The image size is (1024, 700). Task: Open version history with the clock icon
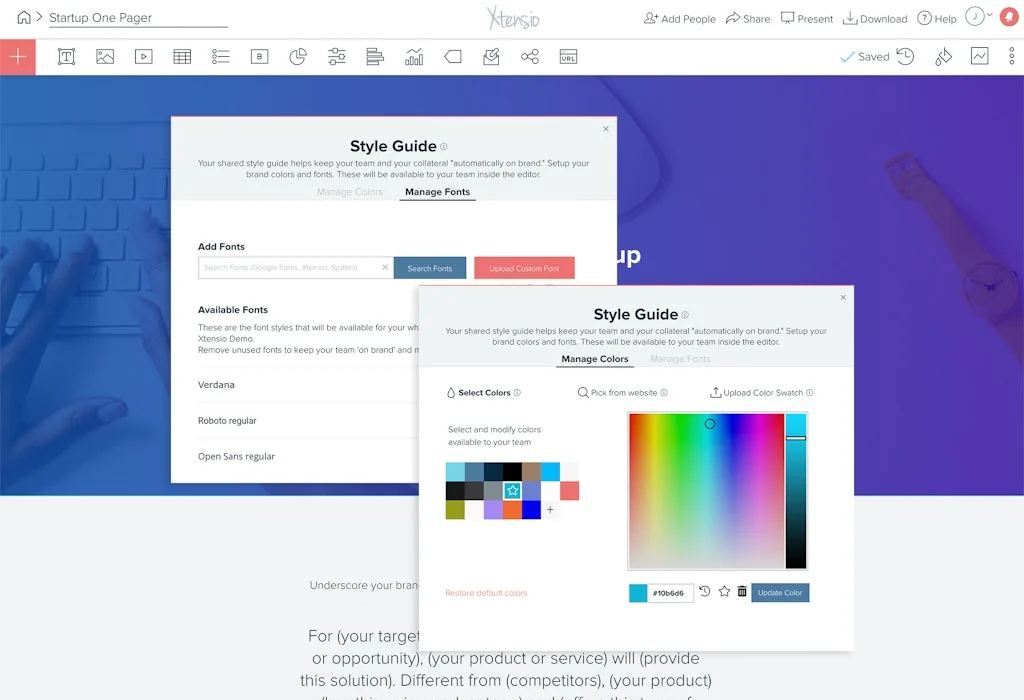click(x=905, y=57)
